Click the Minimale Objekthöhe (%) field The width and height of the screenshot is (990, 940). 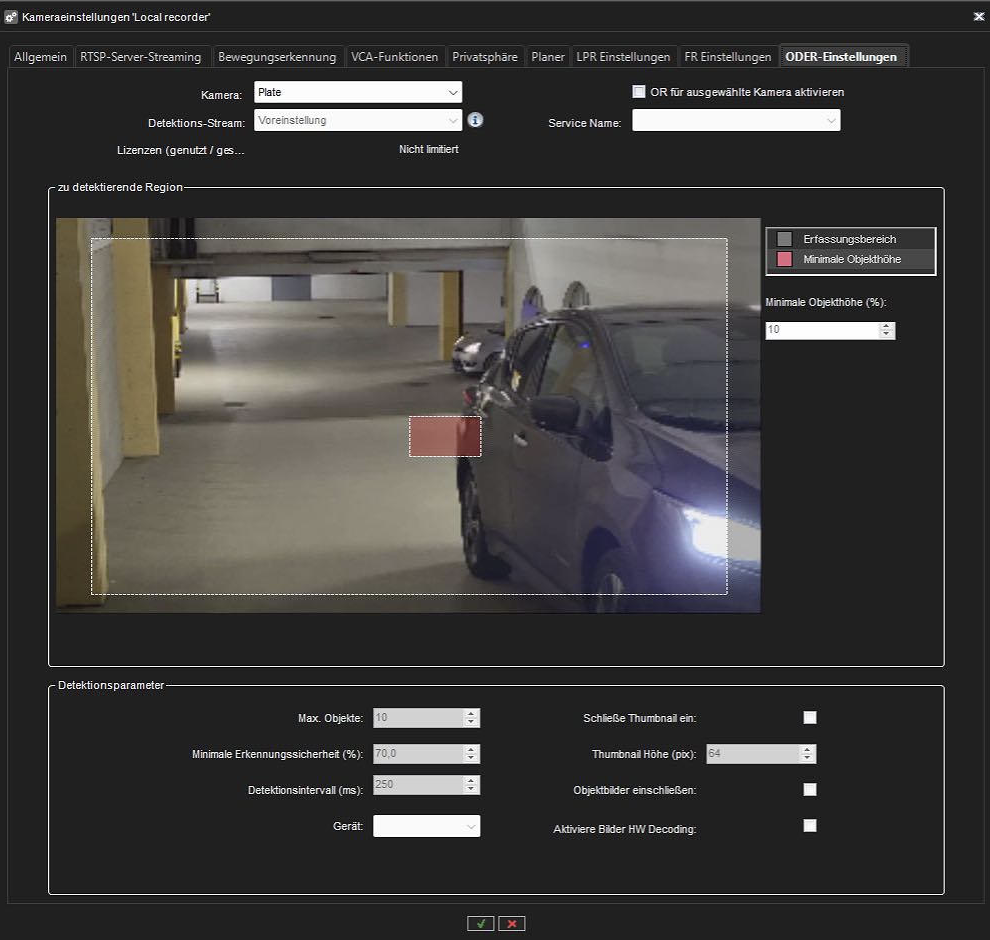[x=822, y=330]
